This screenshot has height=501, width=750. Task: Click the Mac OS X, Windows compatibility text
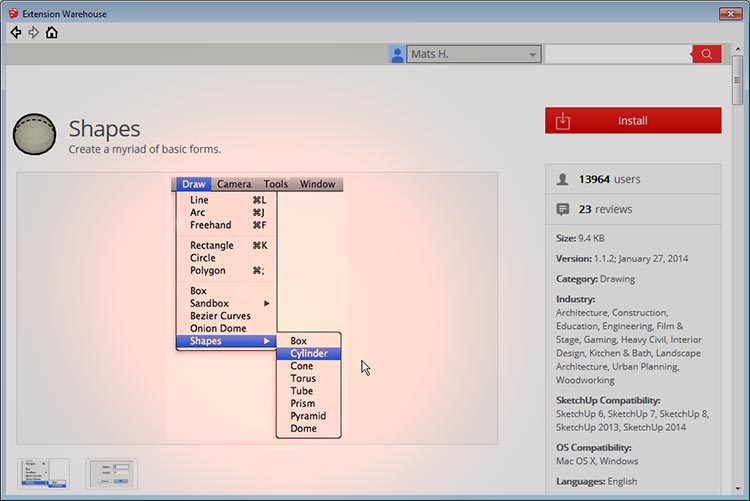(x=597, y=461)
